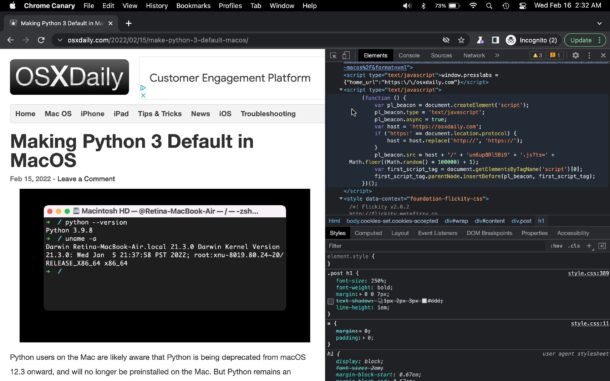The width and height of the screenshot is (610, 381).
Task: Open Chrome Labs flask icon
Action: (480, 40)
